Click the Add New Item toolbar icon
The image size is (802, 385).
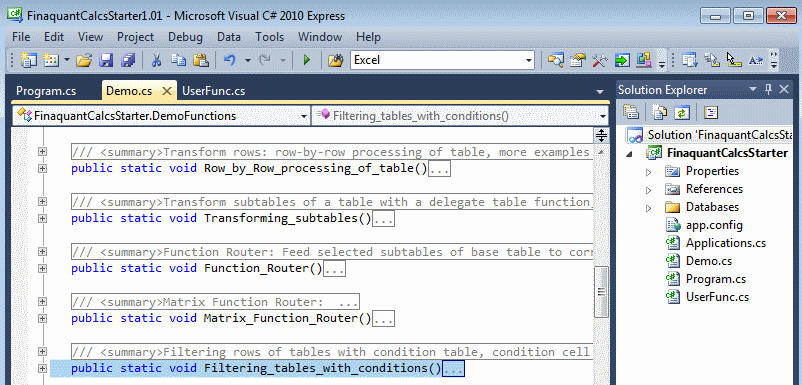[51, 60]
